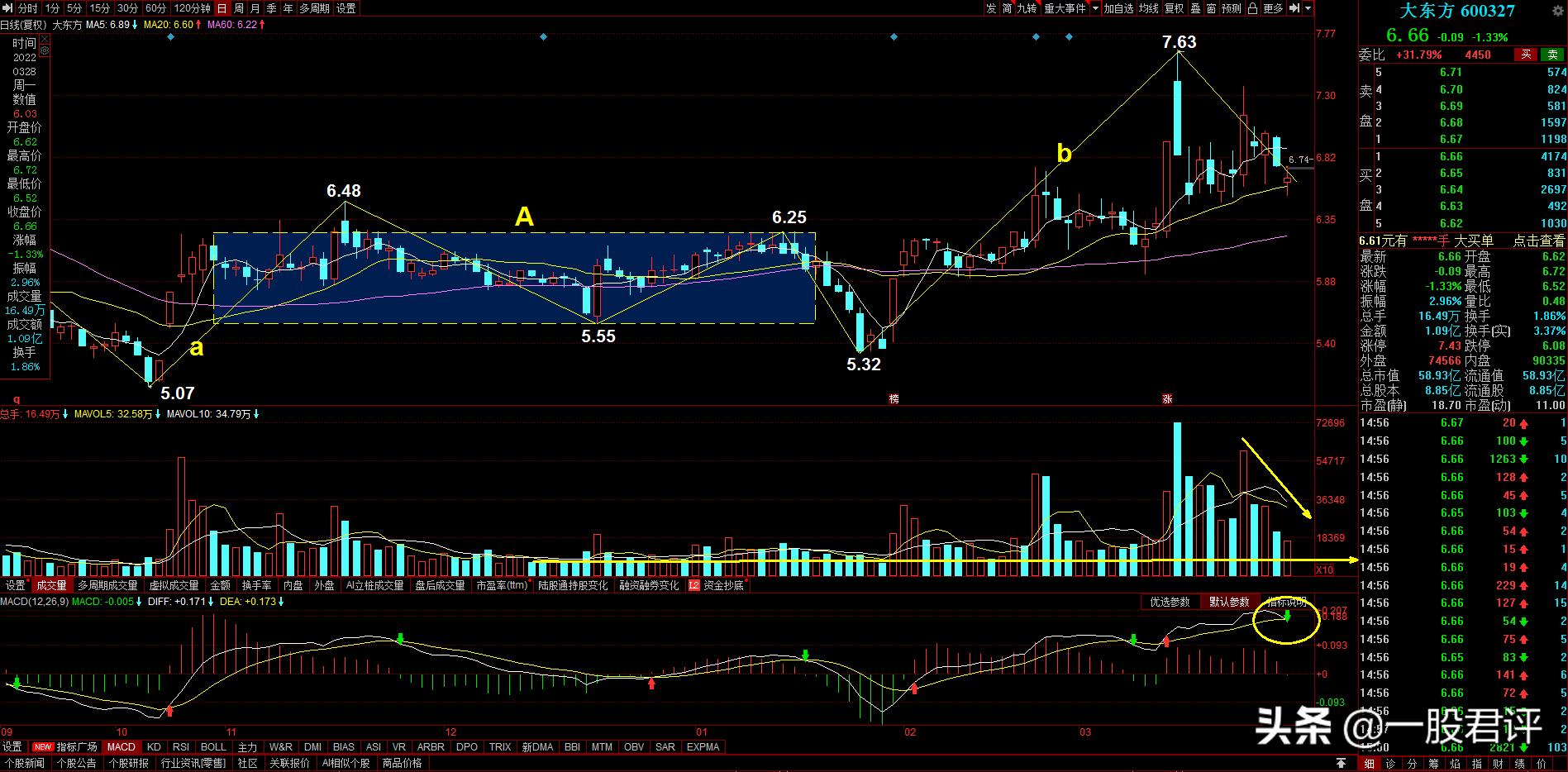The height and width of the screenshot is (772, 1568).
Task: Collapse left panel using the top-left arrow icon
Action: point(7,8)
